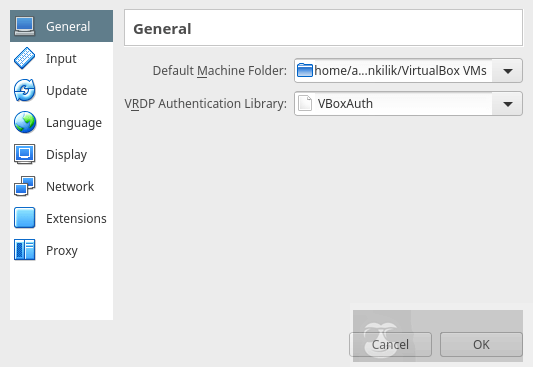
Task: Click the Proxy panel icon
Action: tap(24, 250)
